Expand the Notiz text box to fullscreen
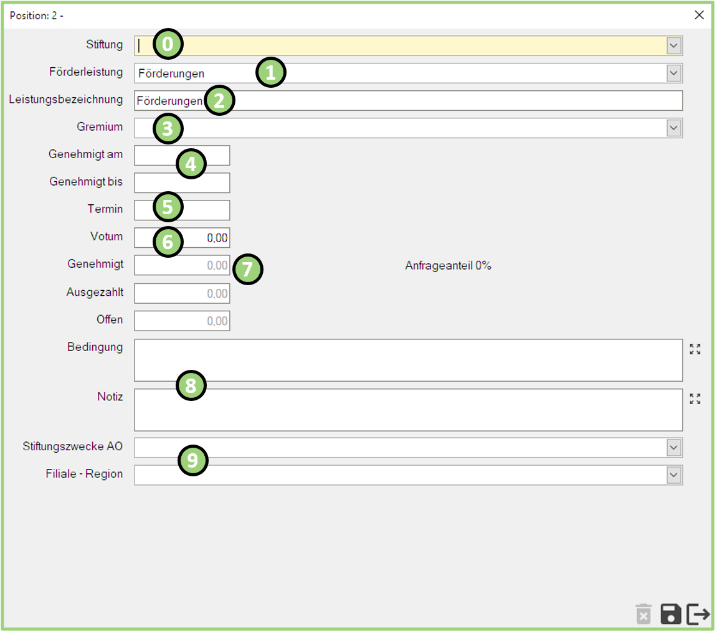This screenshot has width=717, height=632. (695, 398)
